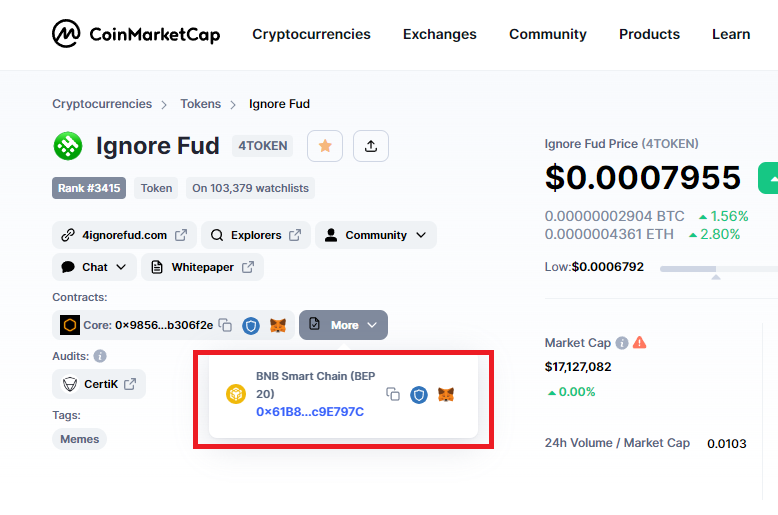Click On 103,379 watchlists label
This screenshot has width=778, height=515.
[251, 188]
